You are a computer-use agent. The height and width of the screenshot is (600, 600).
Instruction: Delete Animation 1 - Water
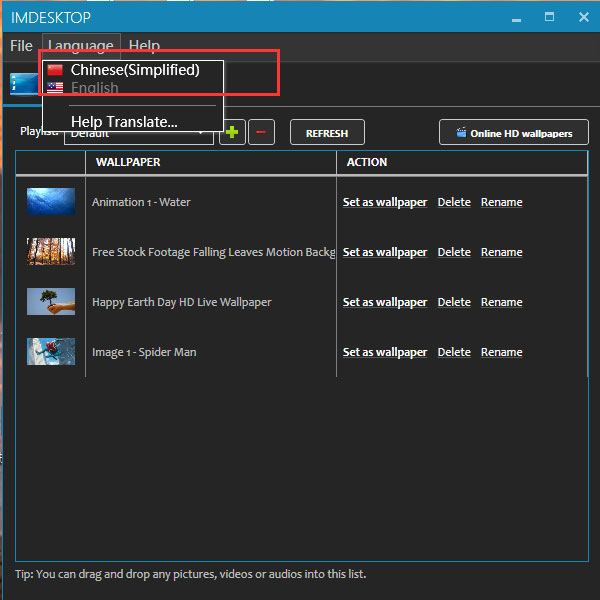coord(454,202)
